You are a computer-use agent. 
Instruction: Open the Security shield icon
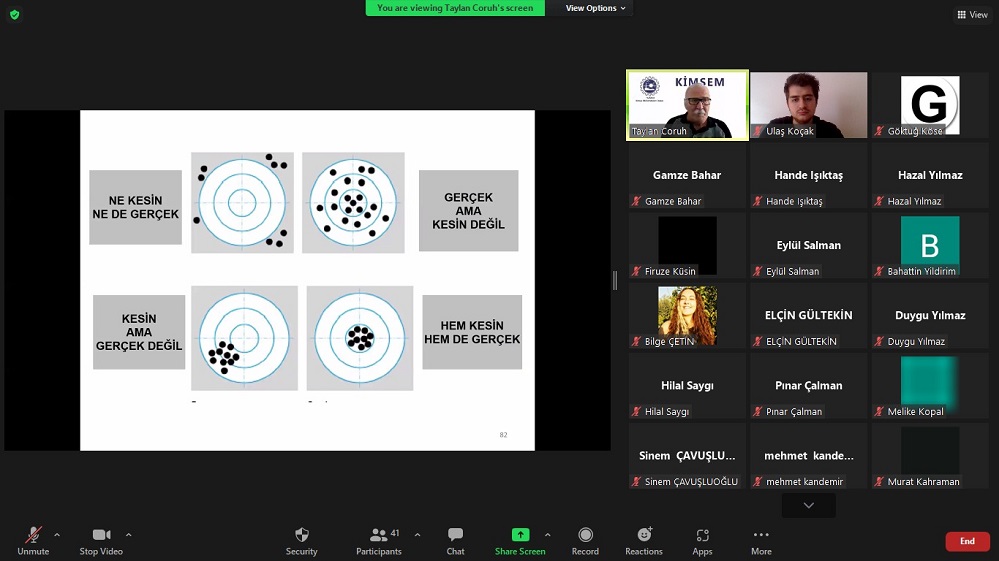301,535
